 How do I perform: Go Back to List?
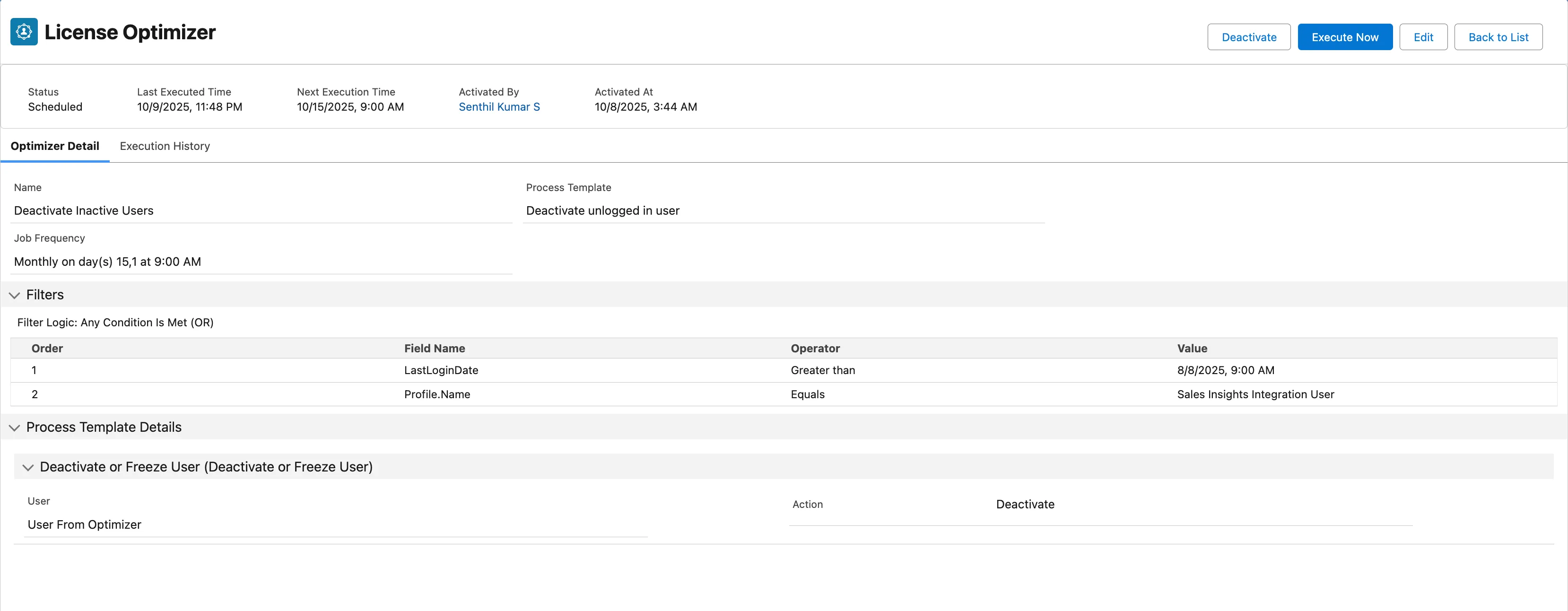pyautogui.click(x=1498, y=37)
